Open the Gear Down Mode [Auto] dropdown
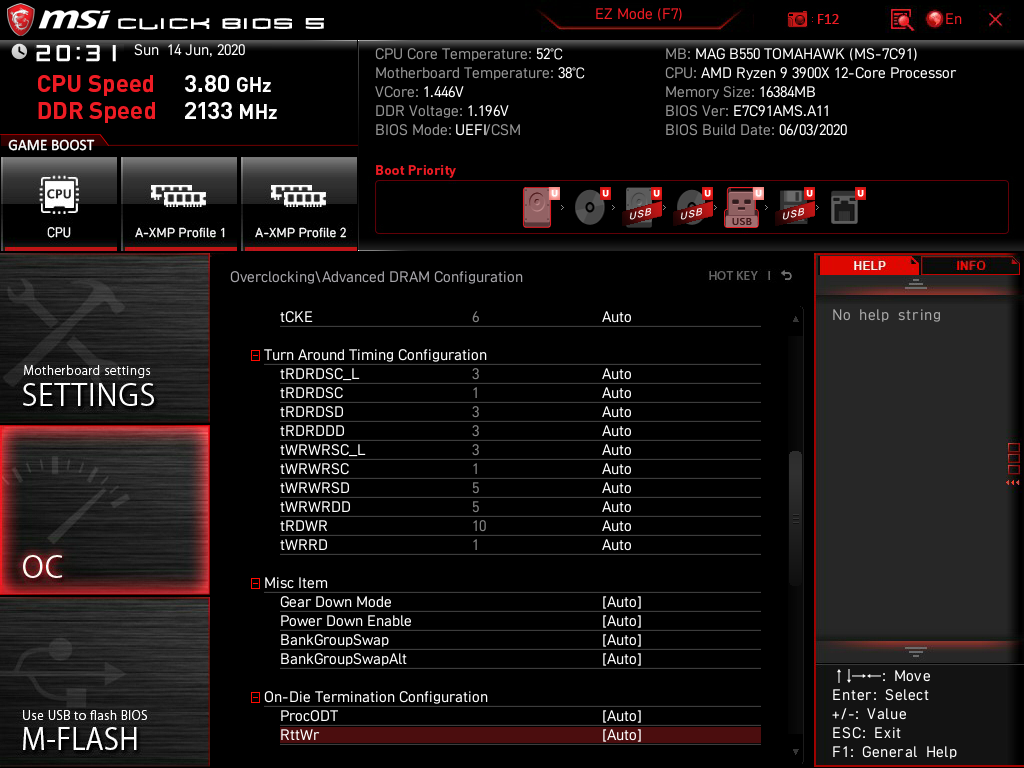Image resolution: width=1024 pixels, height=768 pixels. click(622, 602)
